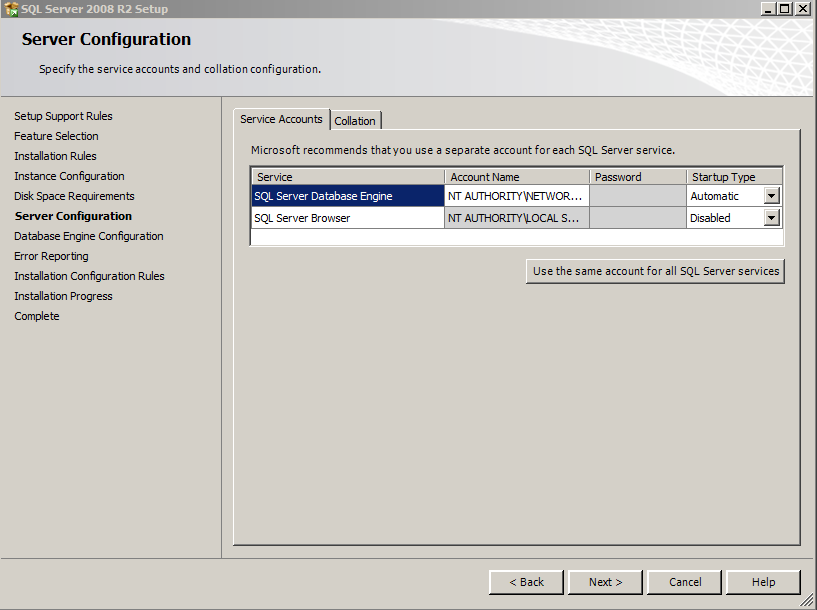The height and width of the screenshot is (610, 817).
Task: Click Installation Rules step in sidebar
Action: (x=55, y=156)
